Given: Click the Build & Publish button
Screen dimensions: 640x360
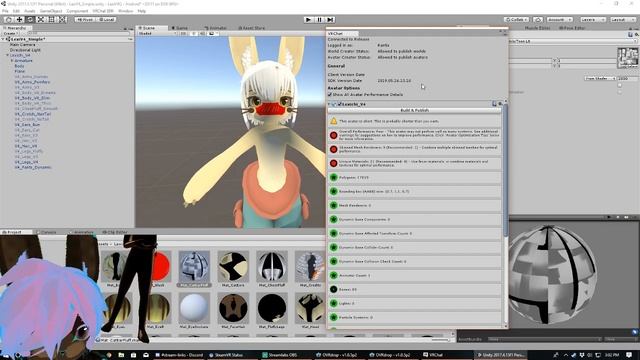Looking at the screenshot, I should pyautogui.click(x=414, y=110).
